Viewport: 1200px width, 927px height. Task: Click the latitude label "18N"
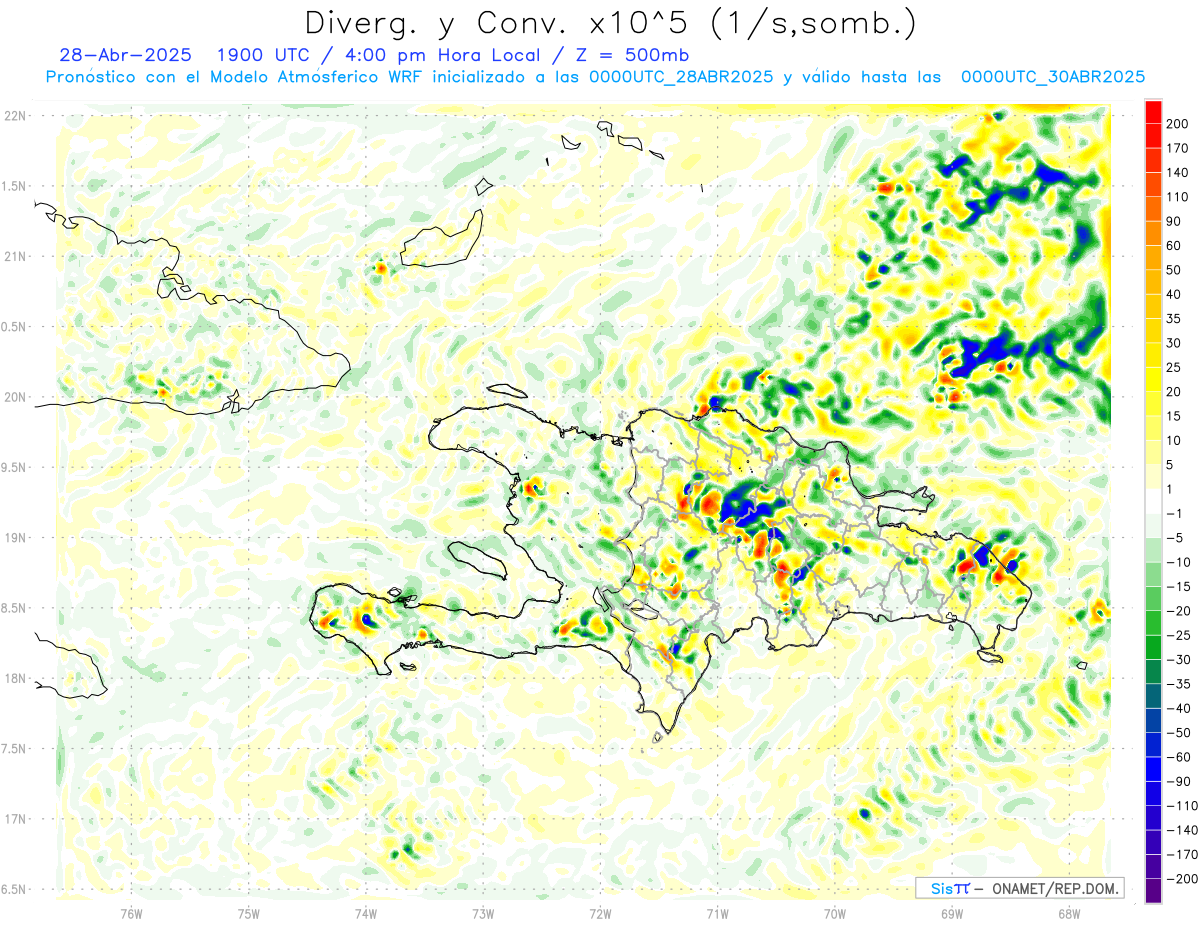click(14, 678)
